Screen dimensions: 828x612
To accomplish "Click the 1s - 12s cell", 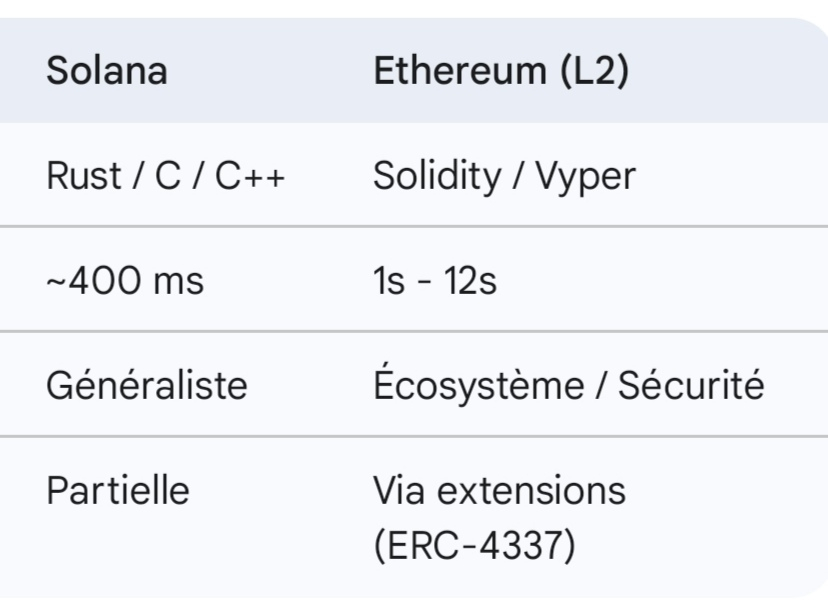I will (x=434, y=281).
